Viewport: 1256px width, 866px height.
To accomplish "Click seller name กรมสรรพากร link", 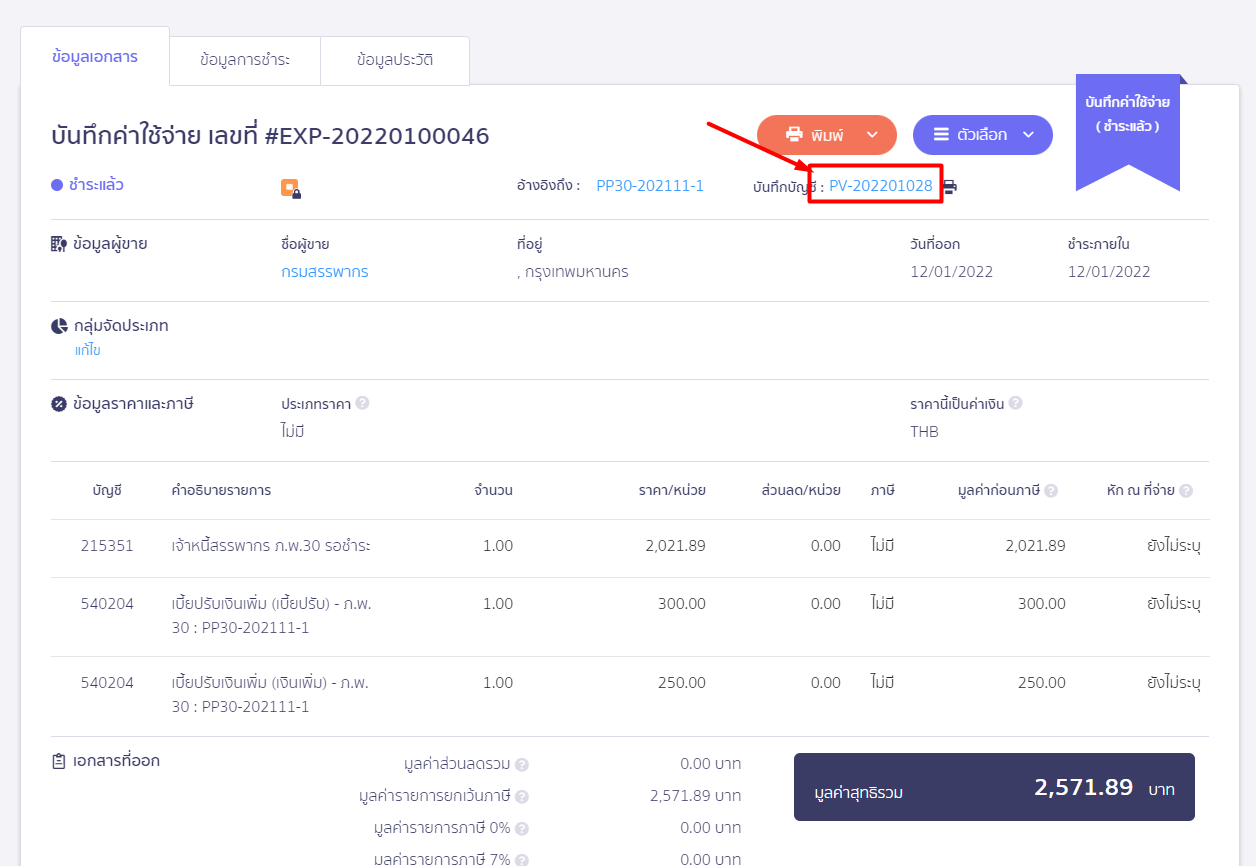I will tap(324, 272).
